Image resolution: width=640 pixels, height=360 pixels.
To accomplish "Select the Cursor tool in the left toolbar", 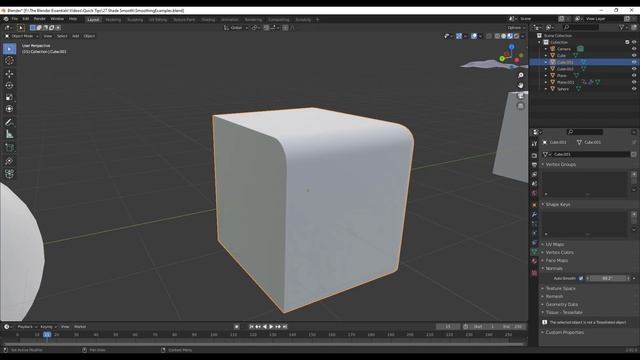I will (9, 61).
